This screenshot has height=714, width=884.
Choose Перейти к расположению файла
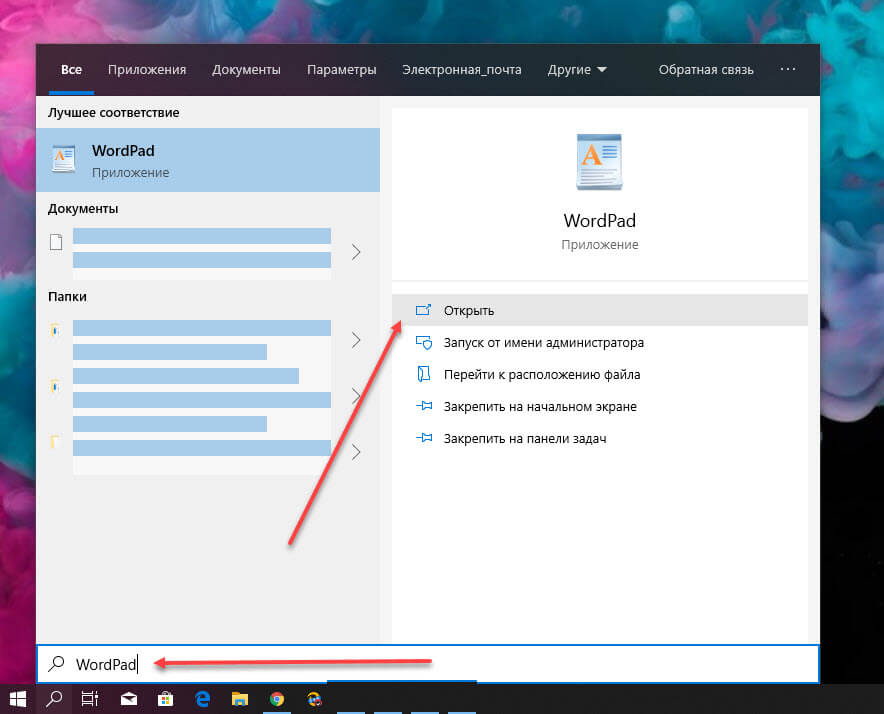[x=600, y=374]
